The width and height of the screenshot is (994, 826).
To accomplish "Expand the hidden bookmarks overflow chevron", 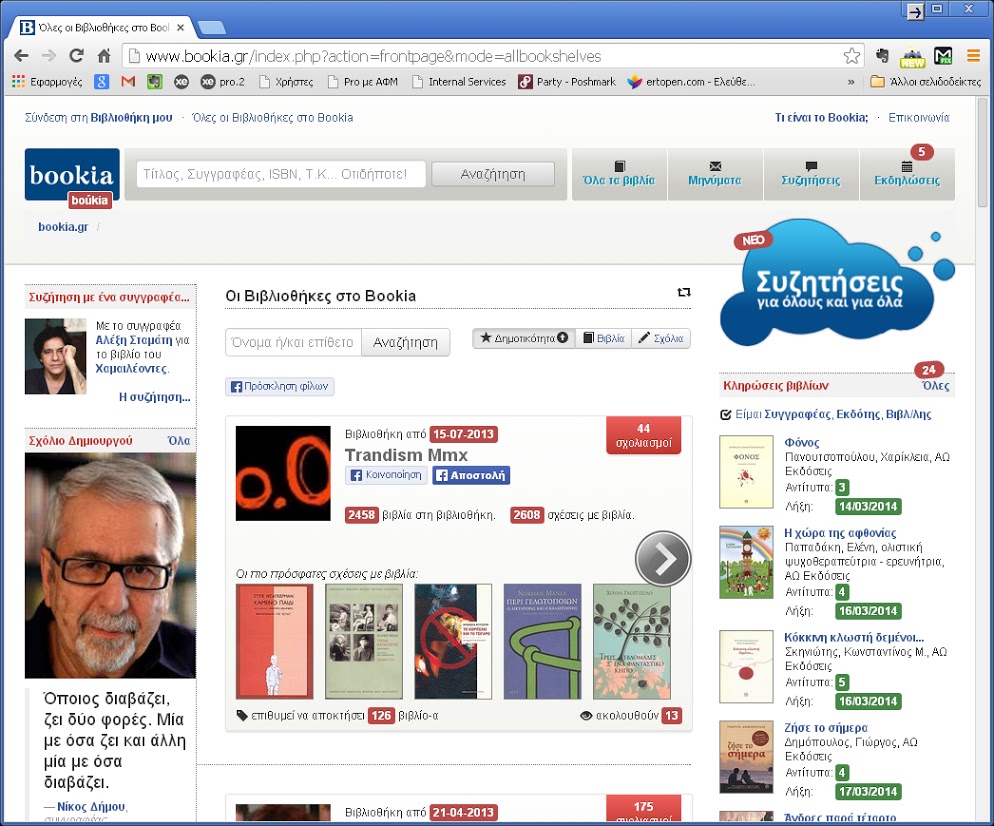I will click(851, 82).
